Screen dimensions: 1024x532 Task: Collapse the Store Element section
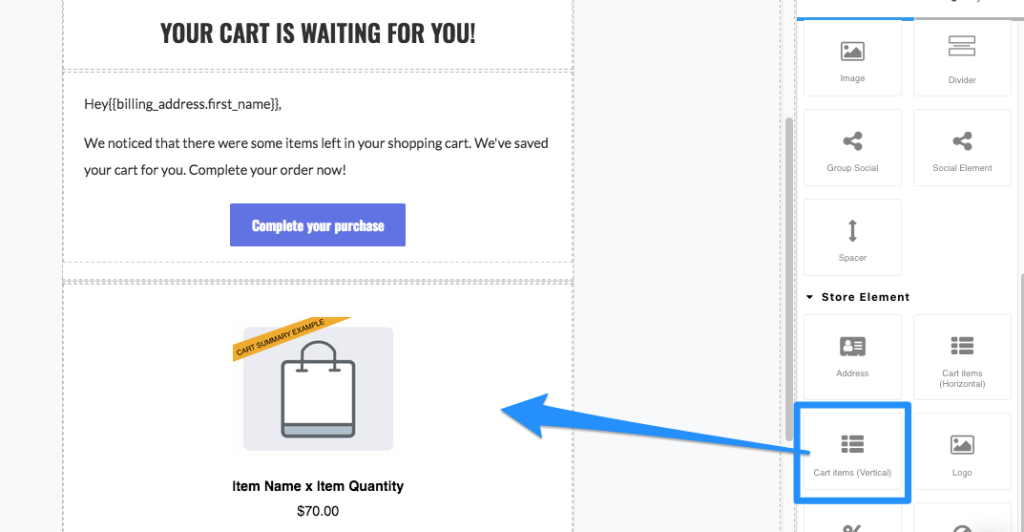point(810,297)
